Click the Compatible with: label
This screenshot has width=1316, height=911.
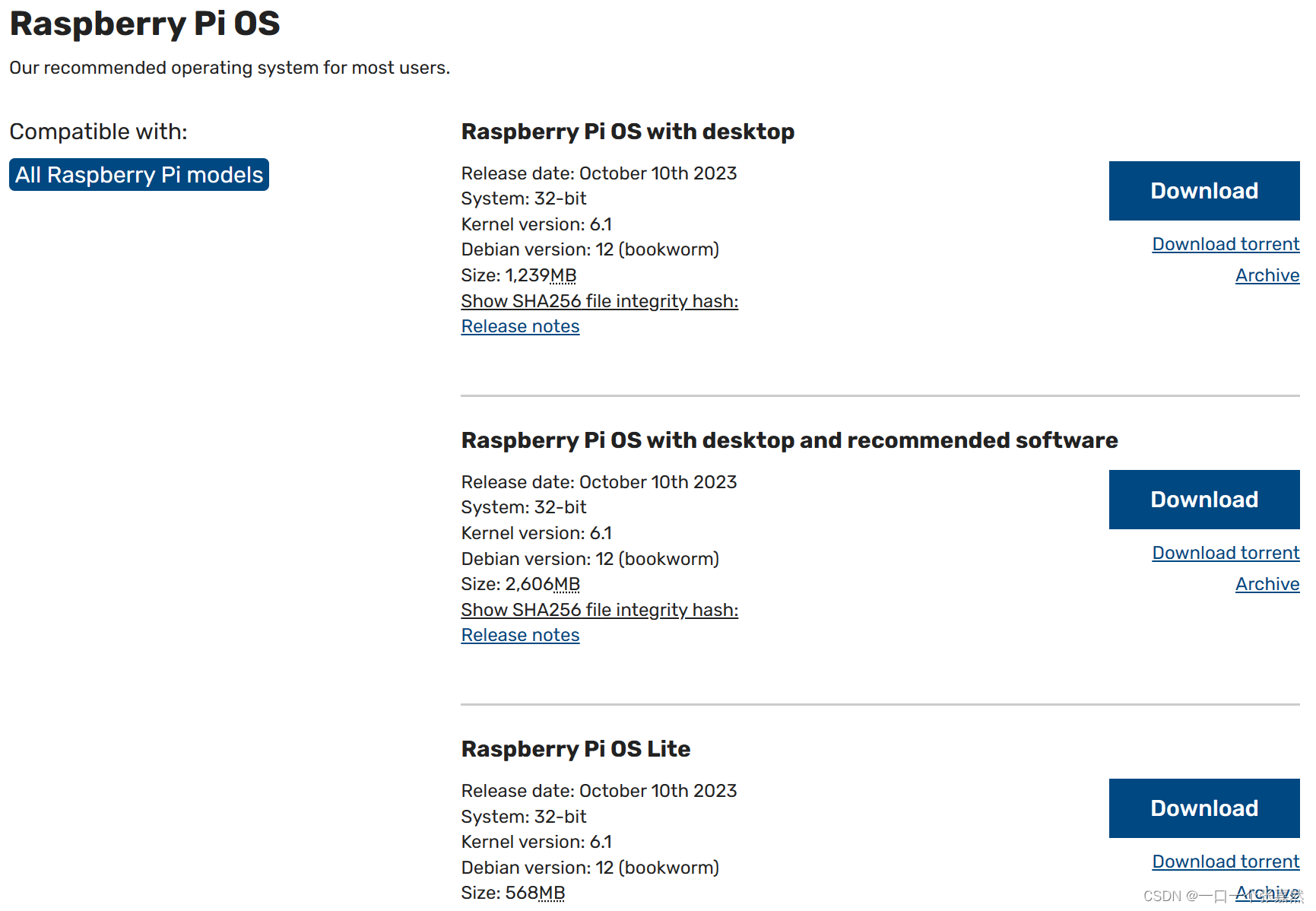[x=98, y=132]
